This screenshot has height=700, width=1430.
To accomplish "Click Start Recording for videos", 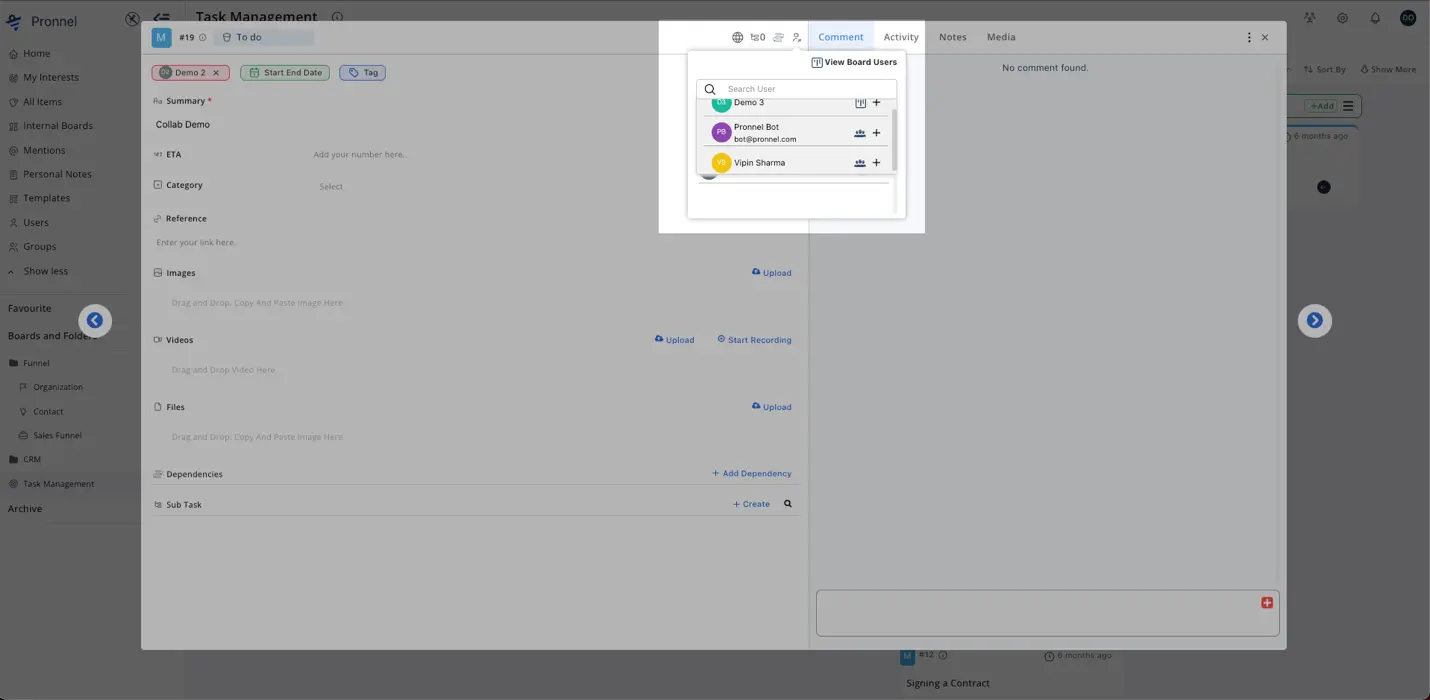I will [754, 340].
